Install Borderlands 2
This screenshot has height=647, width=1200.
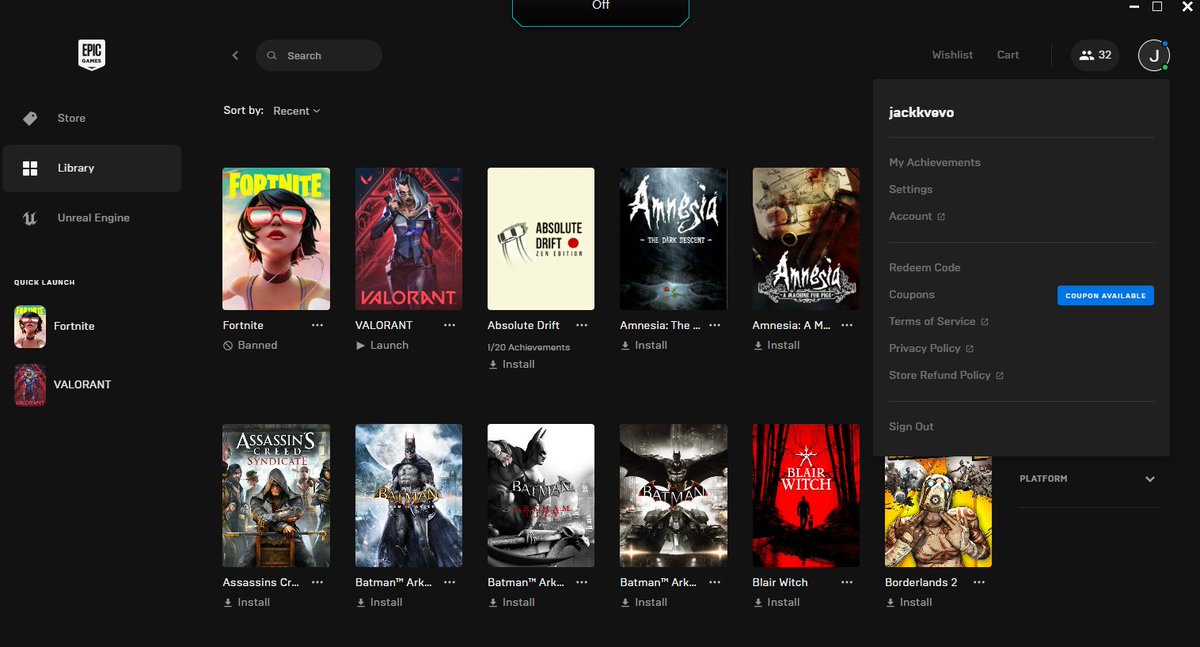(x=908, y=602)
